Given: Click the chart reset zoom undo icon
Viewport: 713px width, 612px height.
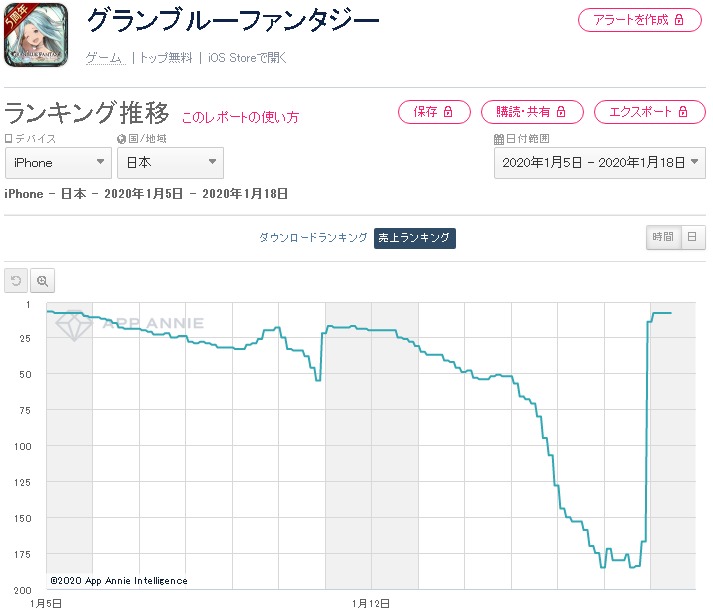Looking at the screenshot, I should click(x=16, y=281).
